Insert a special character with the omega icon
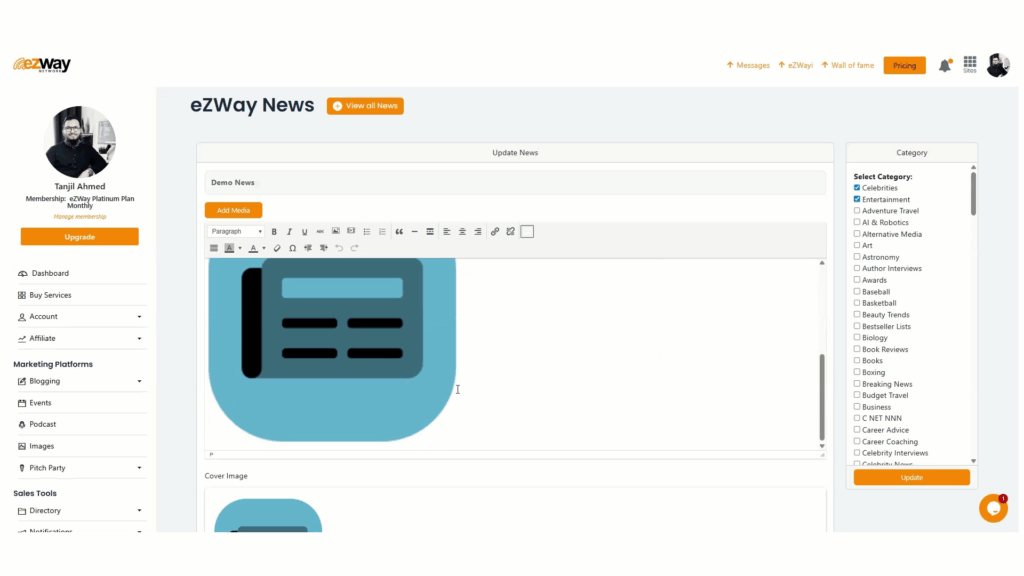1024x576 pixels. tap(292, 248)
